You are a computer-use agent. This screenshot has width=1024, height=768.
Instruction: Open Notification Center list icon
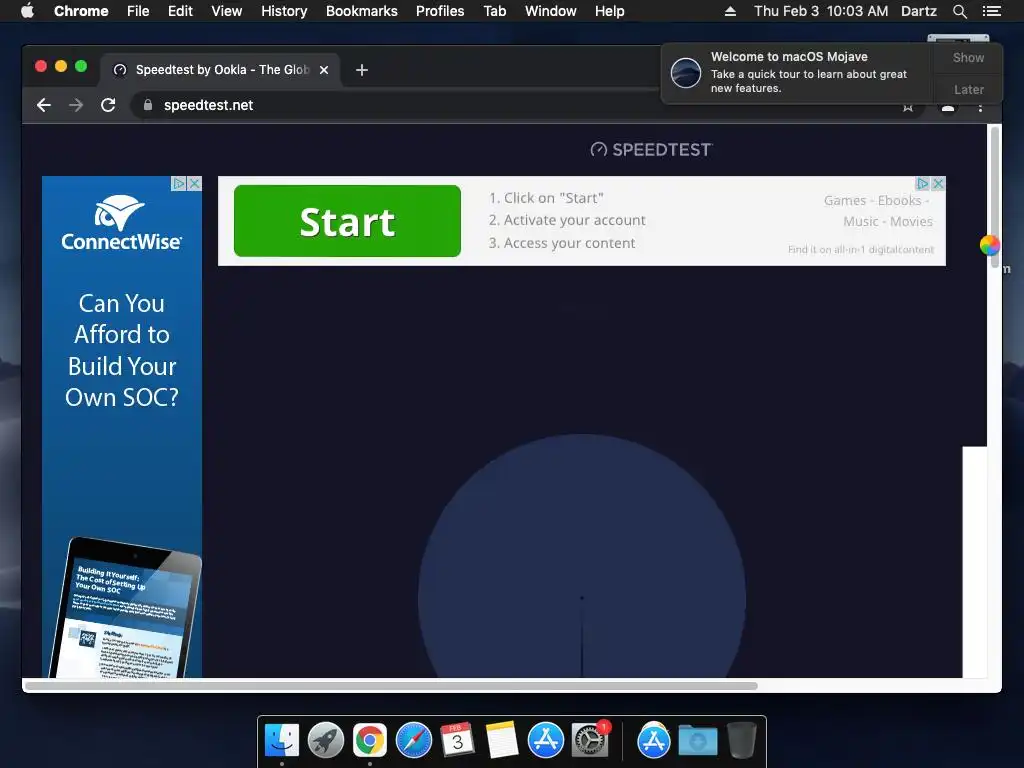(991, 11)
